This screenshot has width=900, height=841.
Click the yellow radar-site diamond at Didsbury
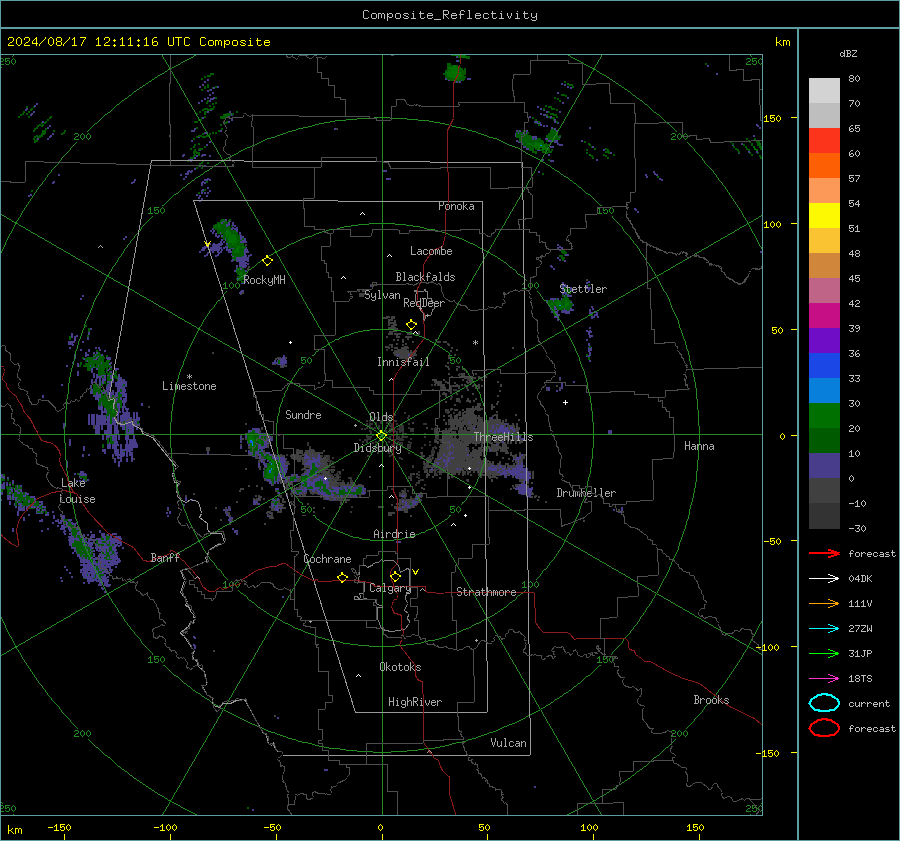click(381, 436)
